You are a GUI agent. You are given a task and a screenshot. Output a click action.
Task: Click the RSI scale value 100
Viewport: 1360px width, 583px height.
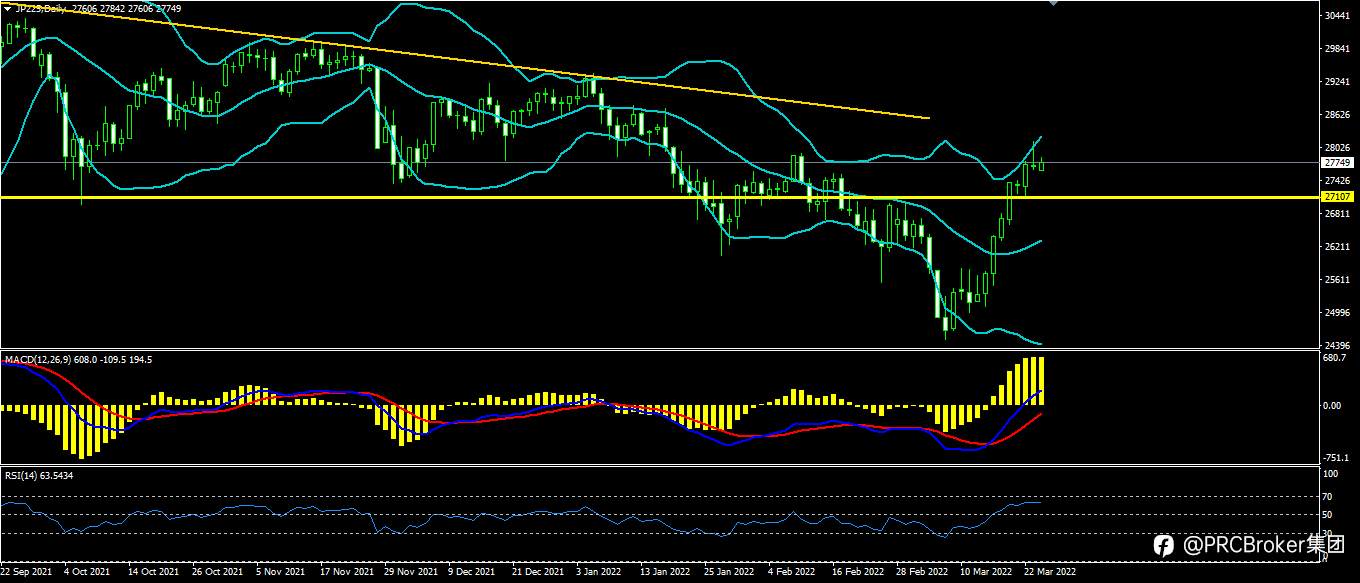point(1331,473)
